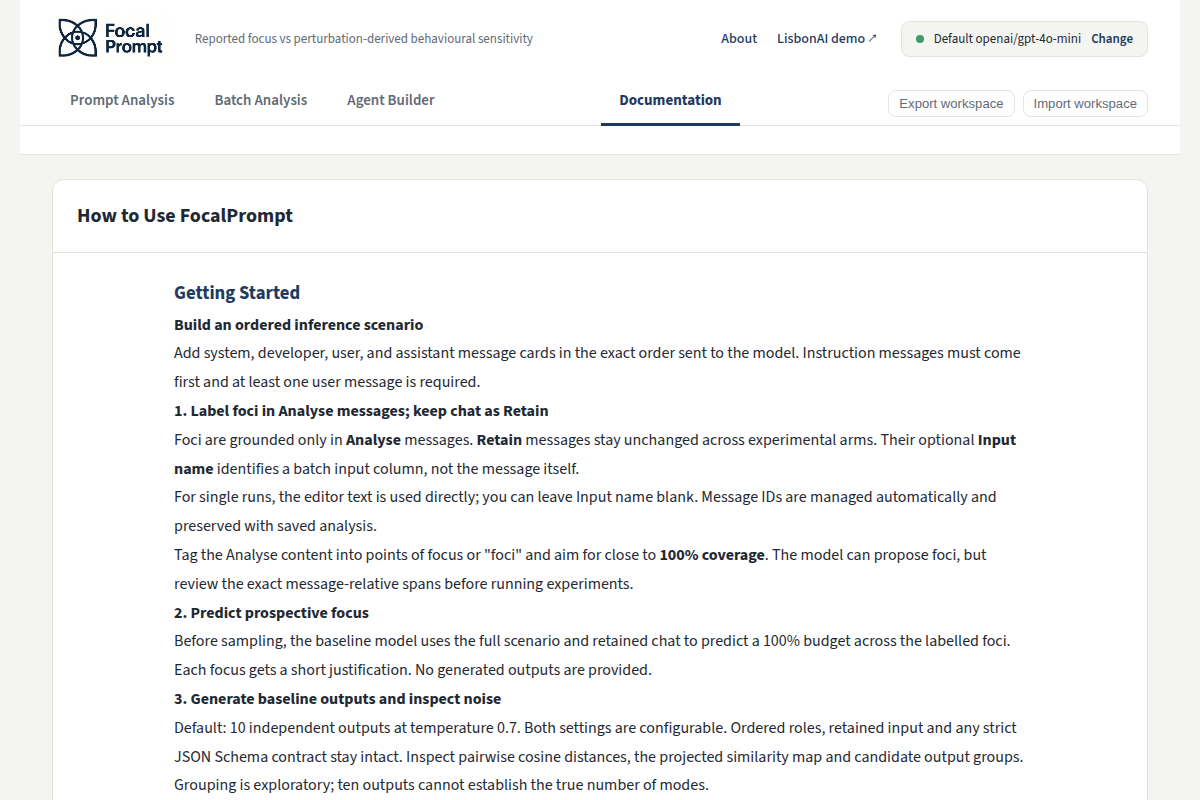Screen dimensions: 1200x800
Task: Open the LisbonAI demo external link
Action: (827, 39)
